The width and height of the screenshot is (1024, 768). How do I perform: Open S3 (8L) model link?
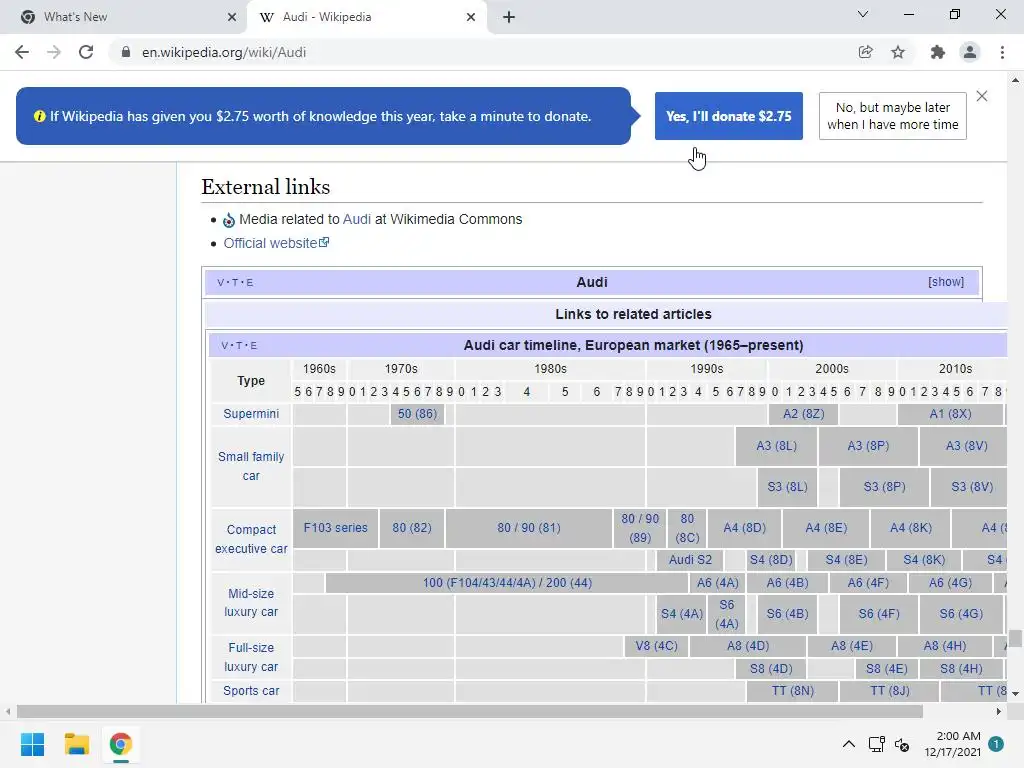pyautogui.click(x=787, y=487)
